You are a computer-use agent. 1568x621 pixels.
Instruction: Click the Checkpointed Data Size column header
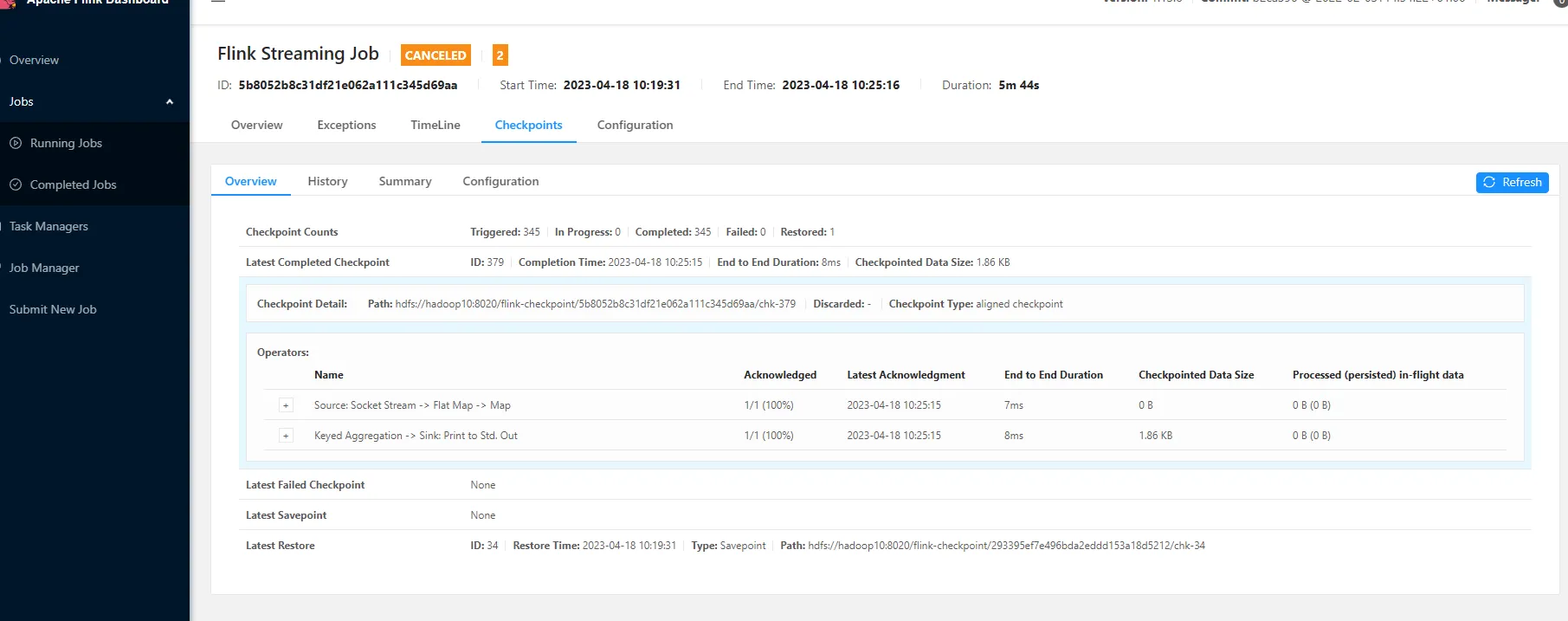pyautogui.click(x=1196, y=375)
